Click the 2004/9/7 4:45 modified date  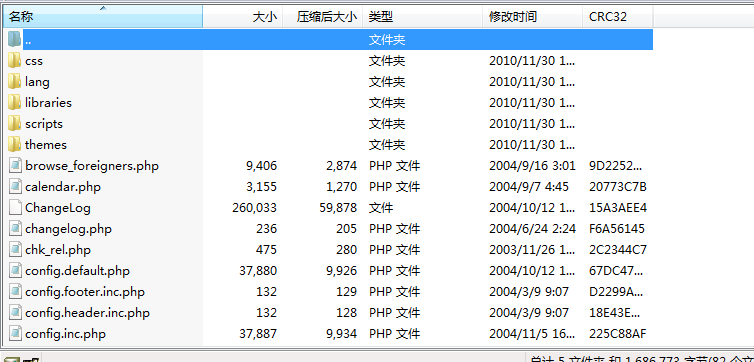coord(529,187)
